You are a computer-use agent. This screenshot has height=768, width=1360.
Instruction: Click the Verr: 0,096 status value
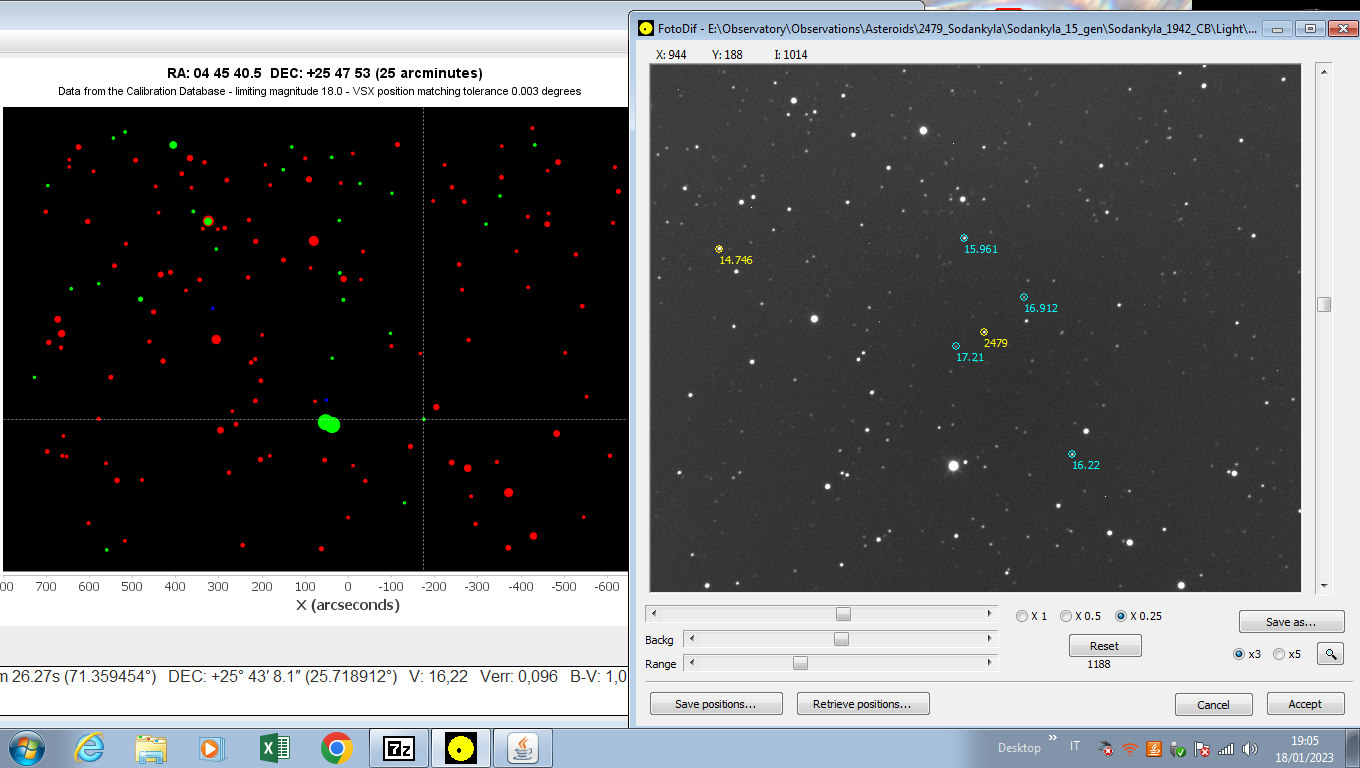pyautogui.click(x=518, y=676)
